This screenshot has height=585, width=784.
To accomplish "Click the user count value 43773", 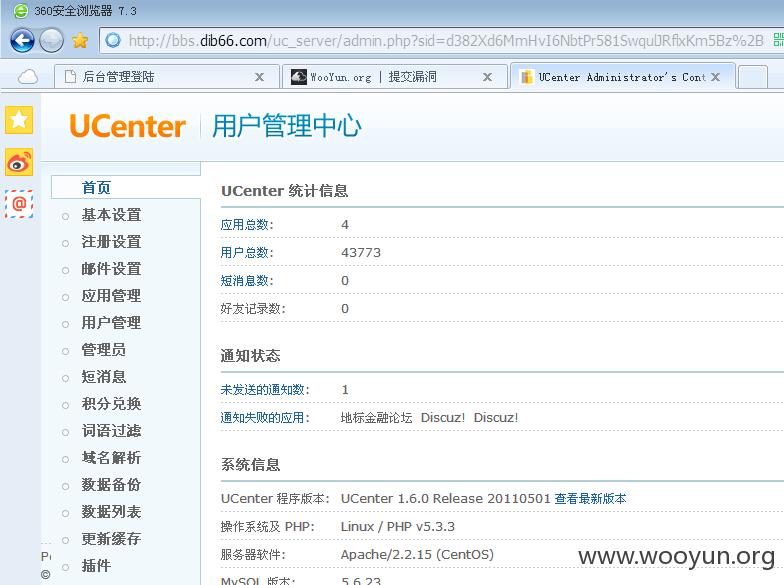I will pyautogui.click(x=361, y=253).
